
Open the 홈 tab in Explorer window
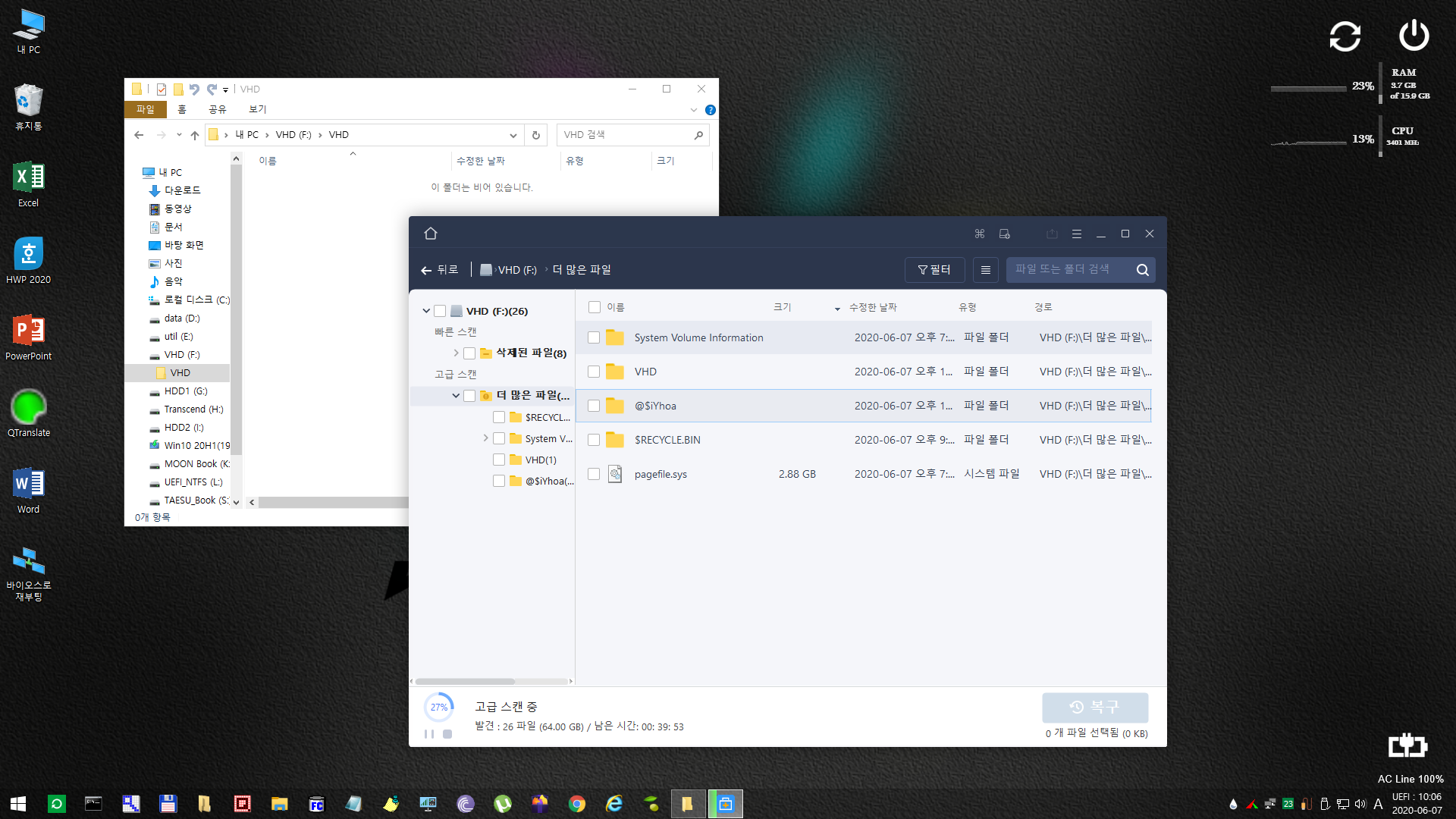(x=182, y=109)
